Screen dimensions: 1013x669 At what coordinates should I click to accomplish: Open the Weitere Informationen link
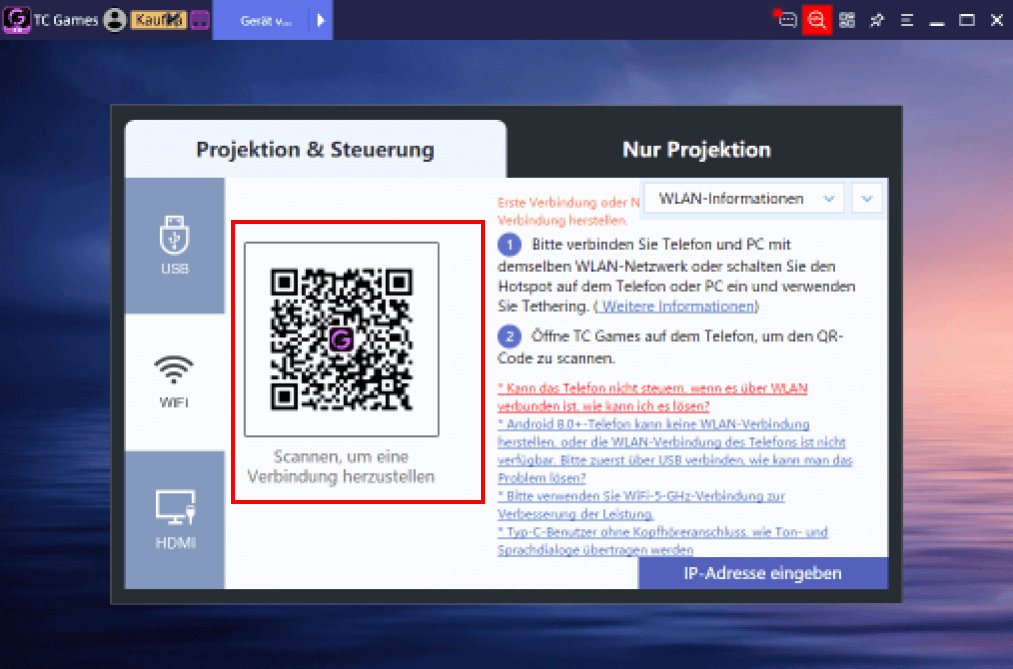pyautogui.click(x=676, y=306)
